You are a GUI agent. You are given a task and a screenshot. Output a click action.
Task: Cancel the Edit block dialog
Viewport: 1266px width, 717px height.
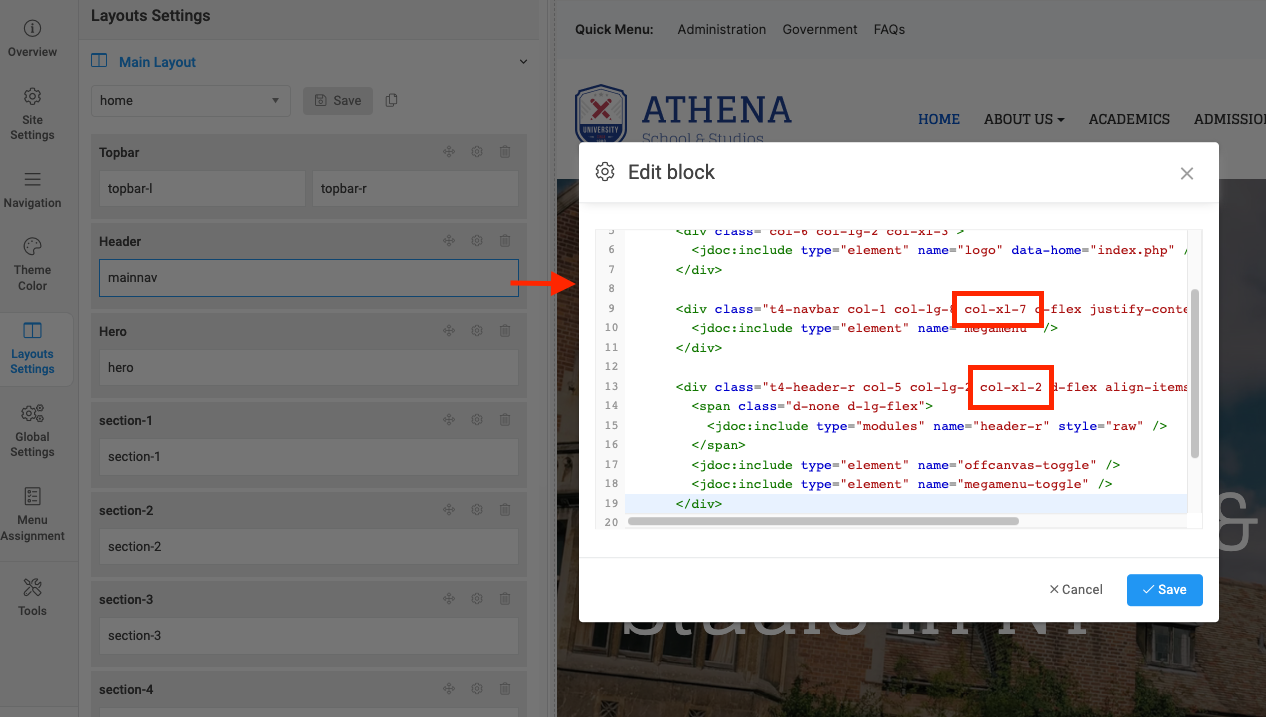[1075, 590]
